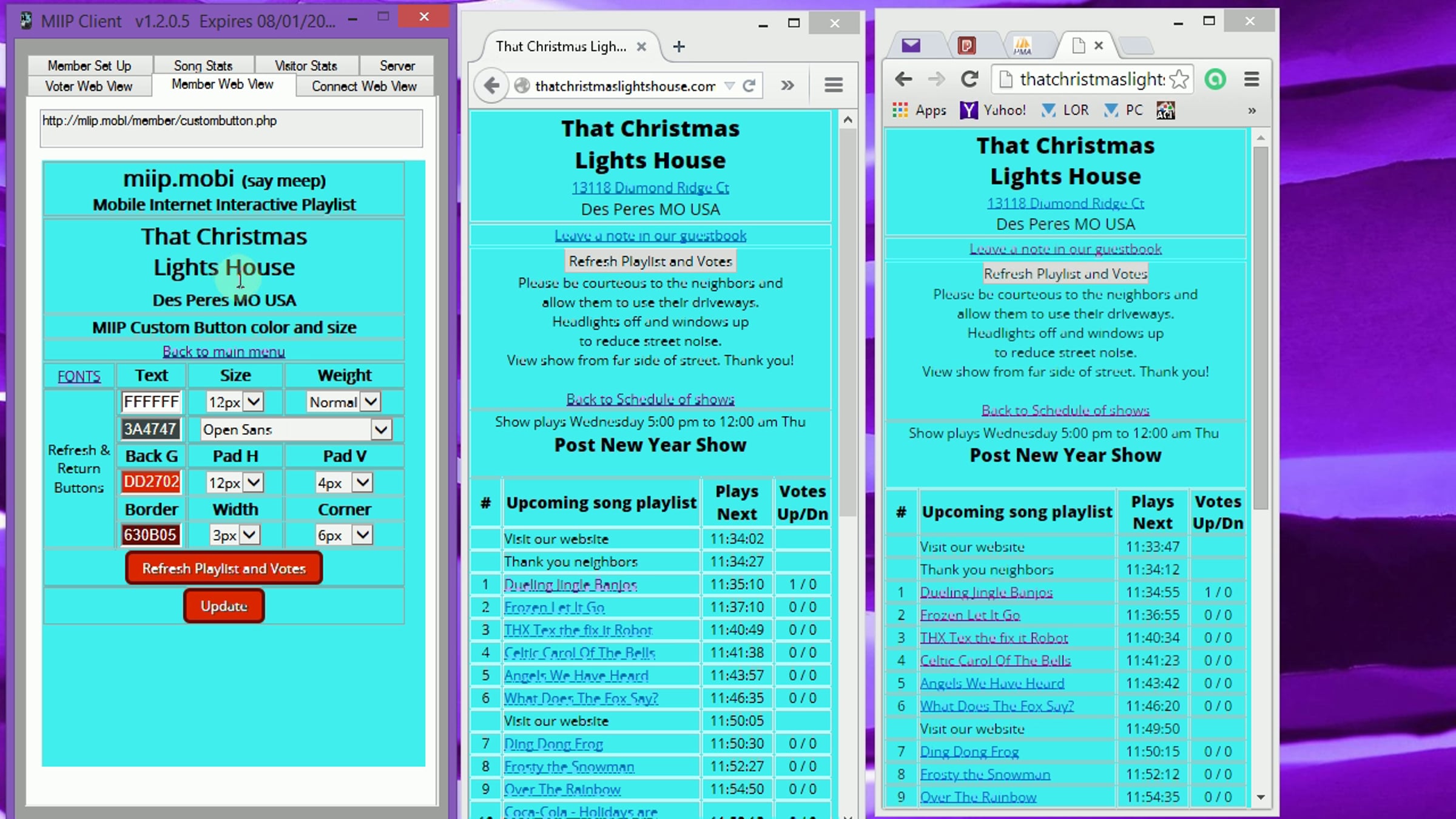Open the Firefox overflow chevrons icon
The image size is (1456, 819).
(x=787, y=86)
